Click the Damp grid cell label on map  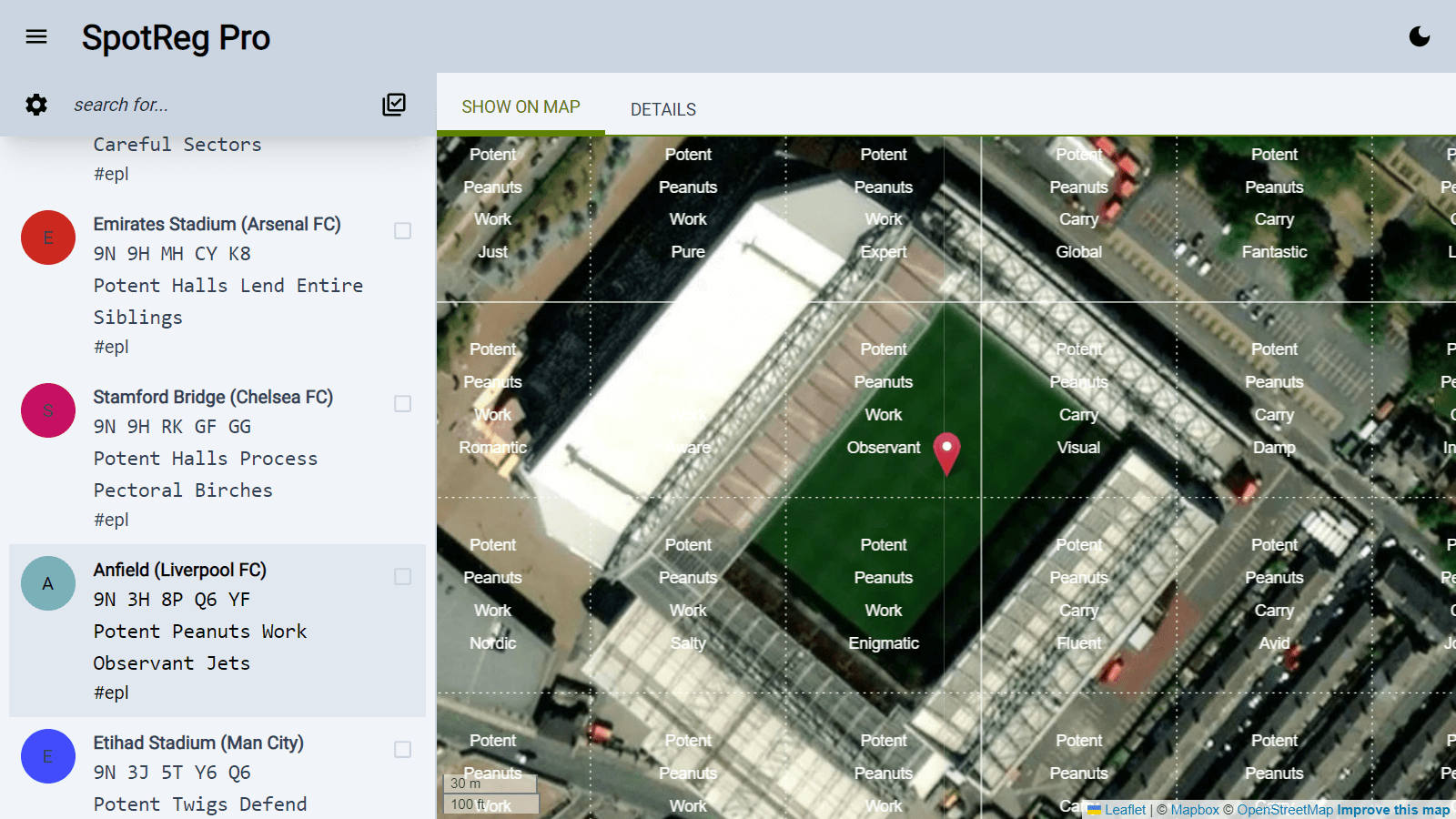(x=1274, y=448)
